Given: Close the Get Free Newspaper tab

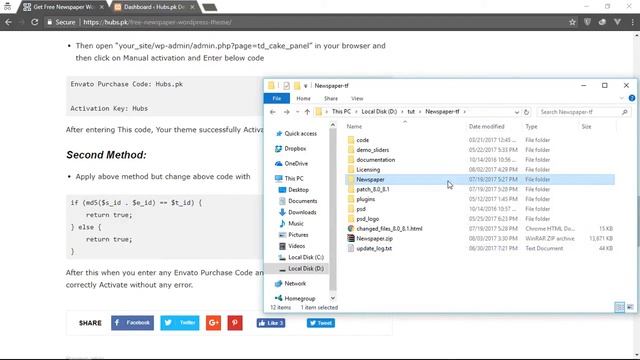Looking at the screenshot, I should pyautogui.click(x=102, y=7).
